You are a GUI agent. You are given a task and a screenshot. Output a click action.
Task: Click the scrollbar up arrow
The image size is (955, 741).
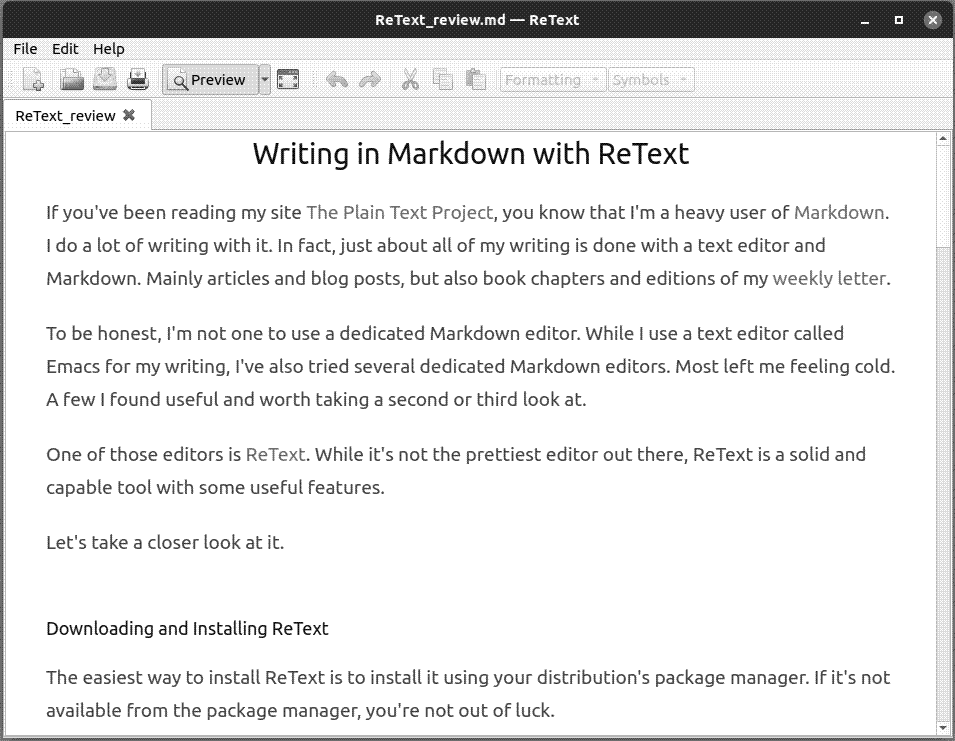[943, 138]
